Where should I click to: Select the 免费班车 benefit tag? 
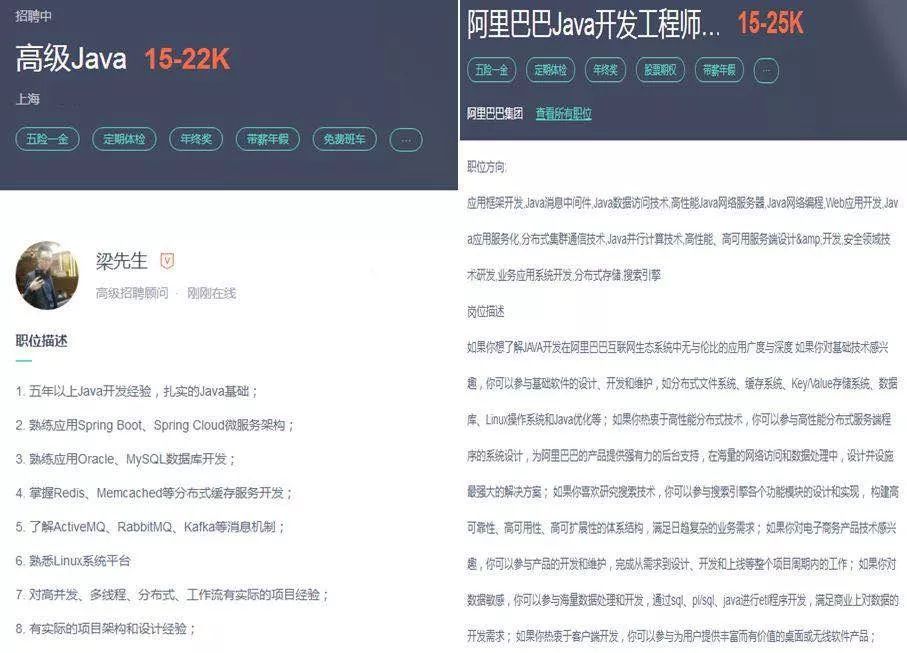coord(345,139)
